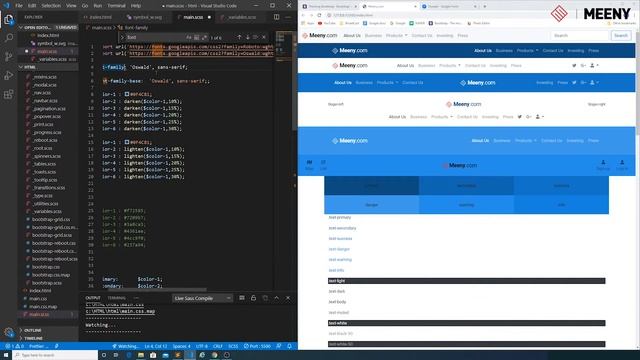Open user dropdown in the second white navbar
The height and width of the screenshot is (360, 640).
pos(594,66)
